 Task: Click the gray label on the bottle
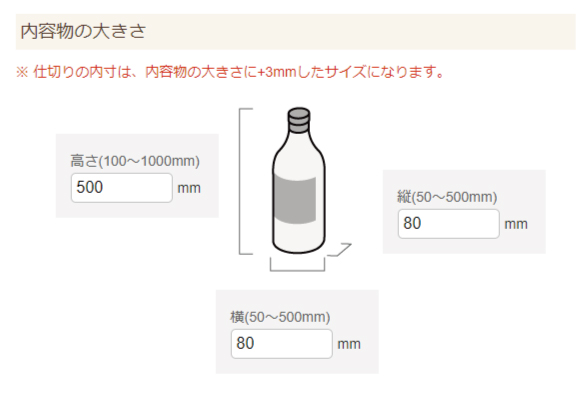pyautogui.click(x=295, y=198)
